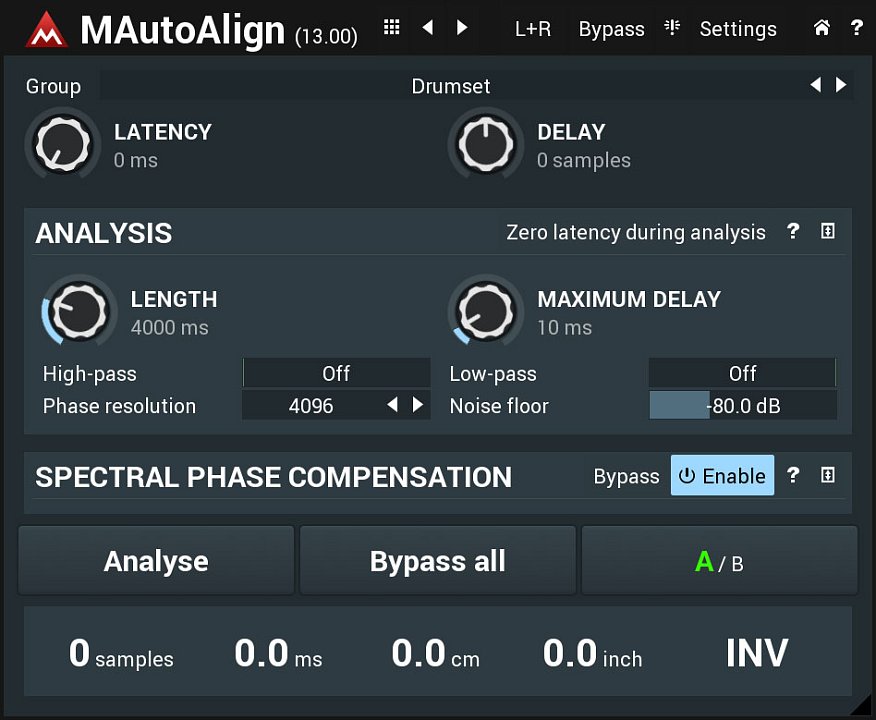Increase Phase resolution with right arrow
Viewport: 876px width, 720px height.
[x=418, y=405]
